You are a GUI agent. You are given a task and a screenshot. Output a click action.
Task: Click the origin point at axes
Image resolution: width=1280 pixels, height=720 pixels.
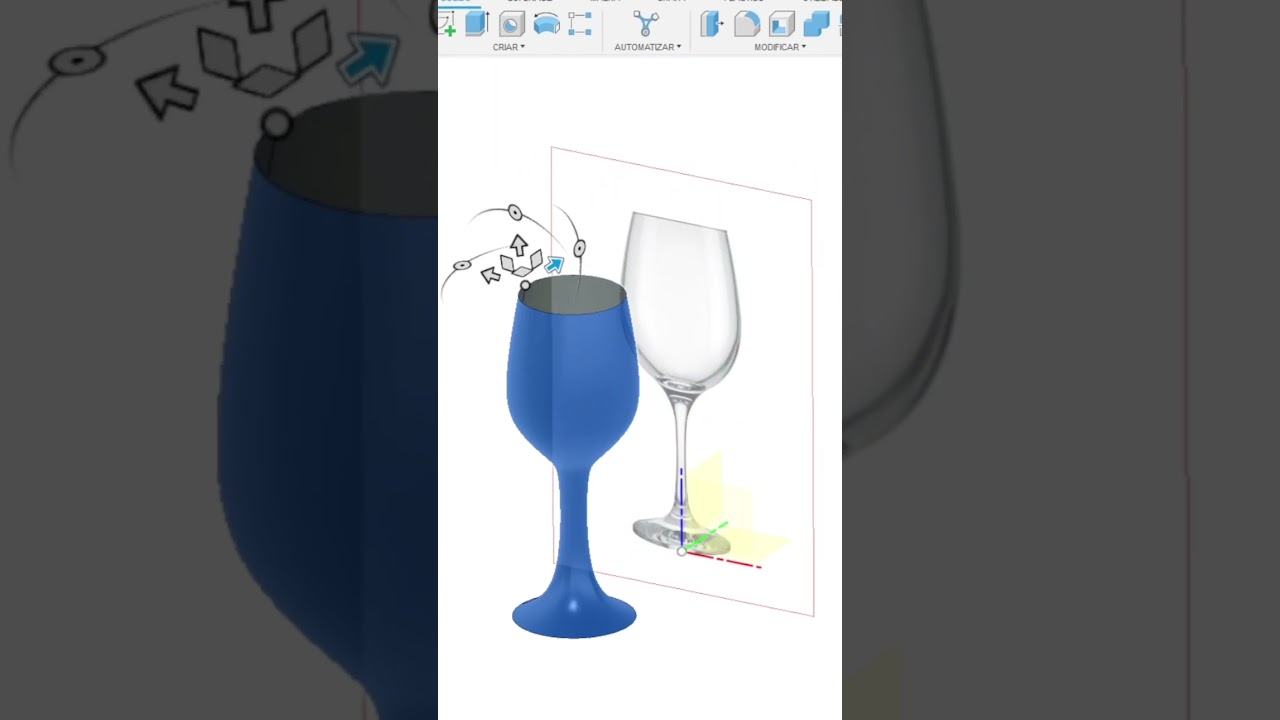[x=682, y=551]
